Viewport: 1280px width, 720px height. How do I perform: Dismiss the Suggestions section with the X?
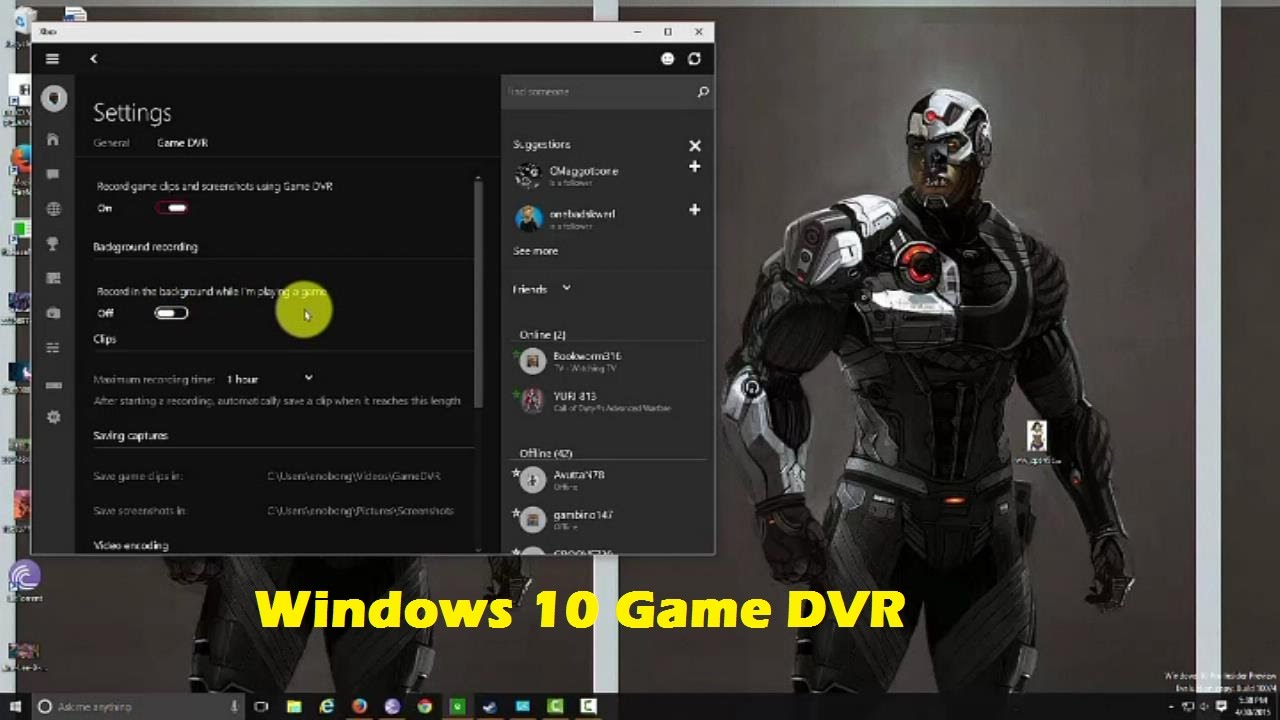(695, 146)
